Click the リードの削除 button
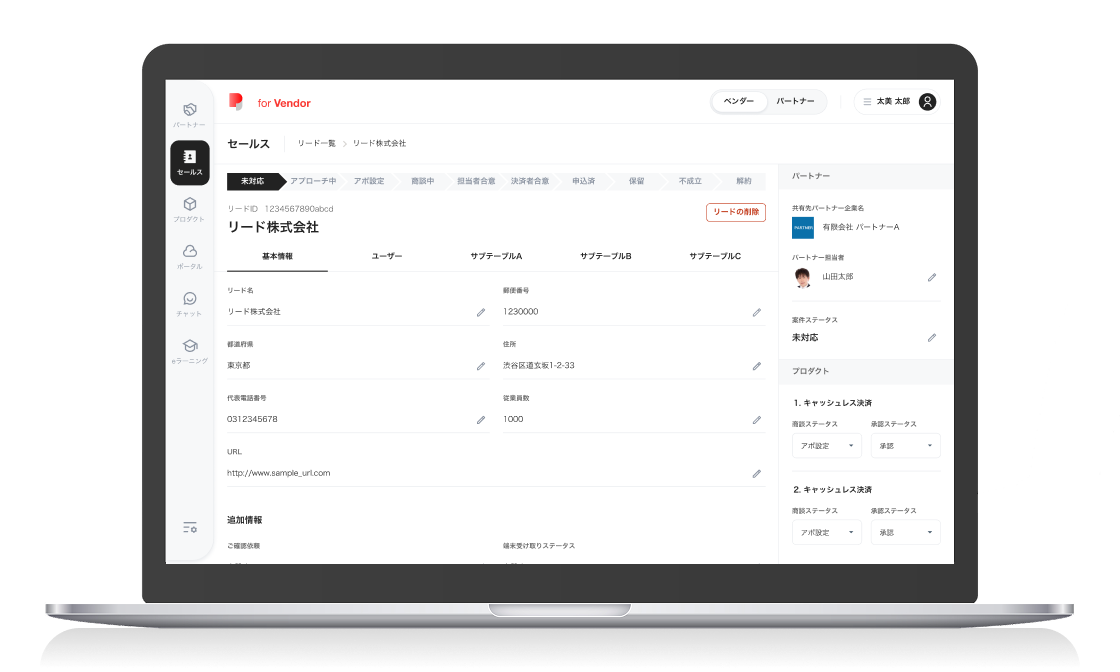The width and height of the screenshot is (1120, 672). (737, 212)
